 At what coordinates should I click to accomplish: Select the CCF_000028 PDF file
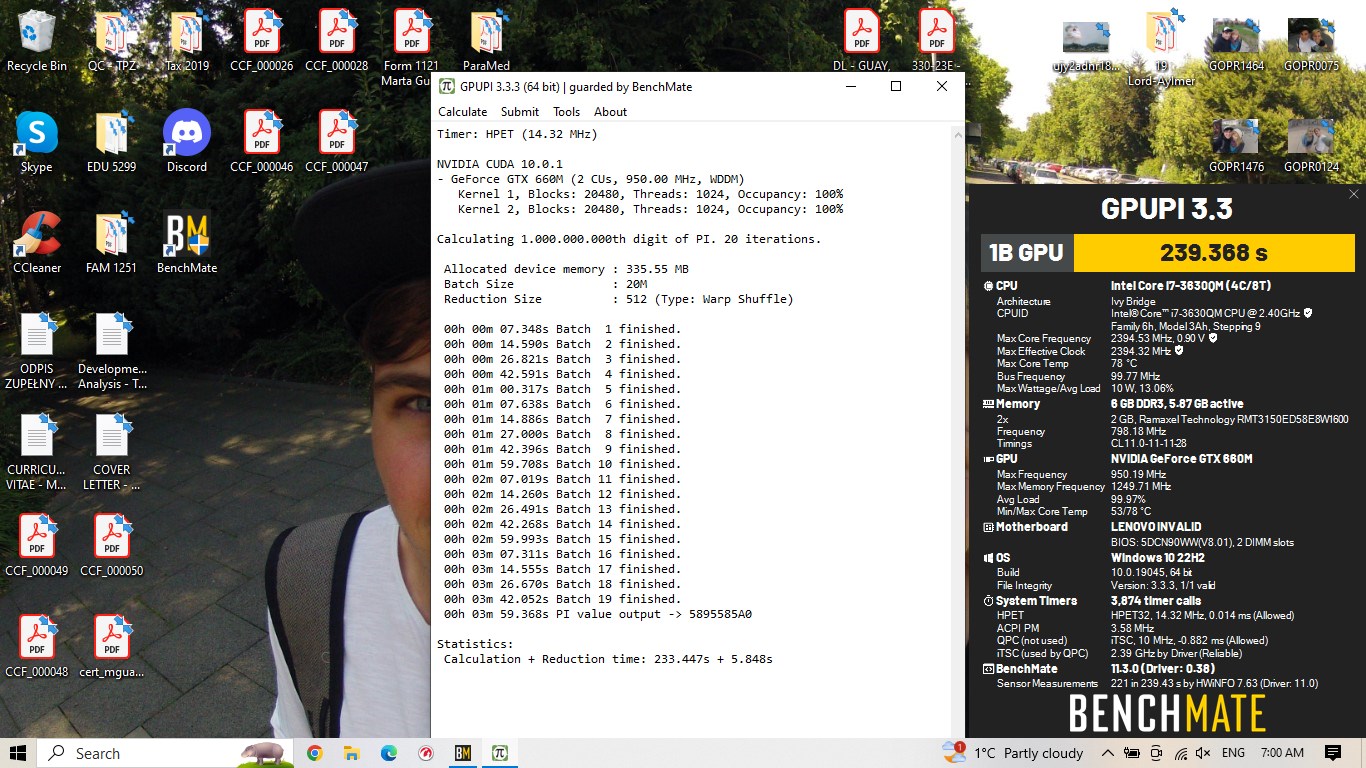(x=337, y=41)
